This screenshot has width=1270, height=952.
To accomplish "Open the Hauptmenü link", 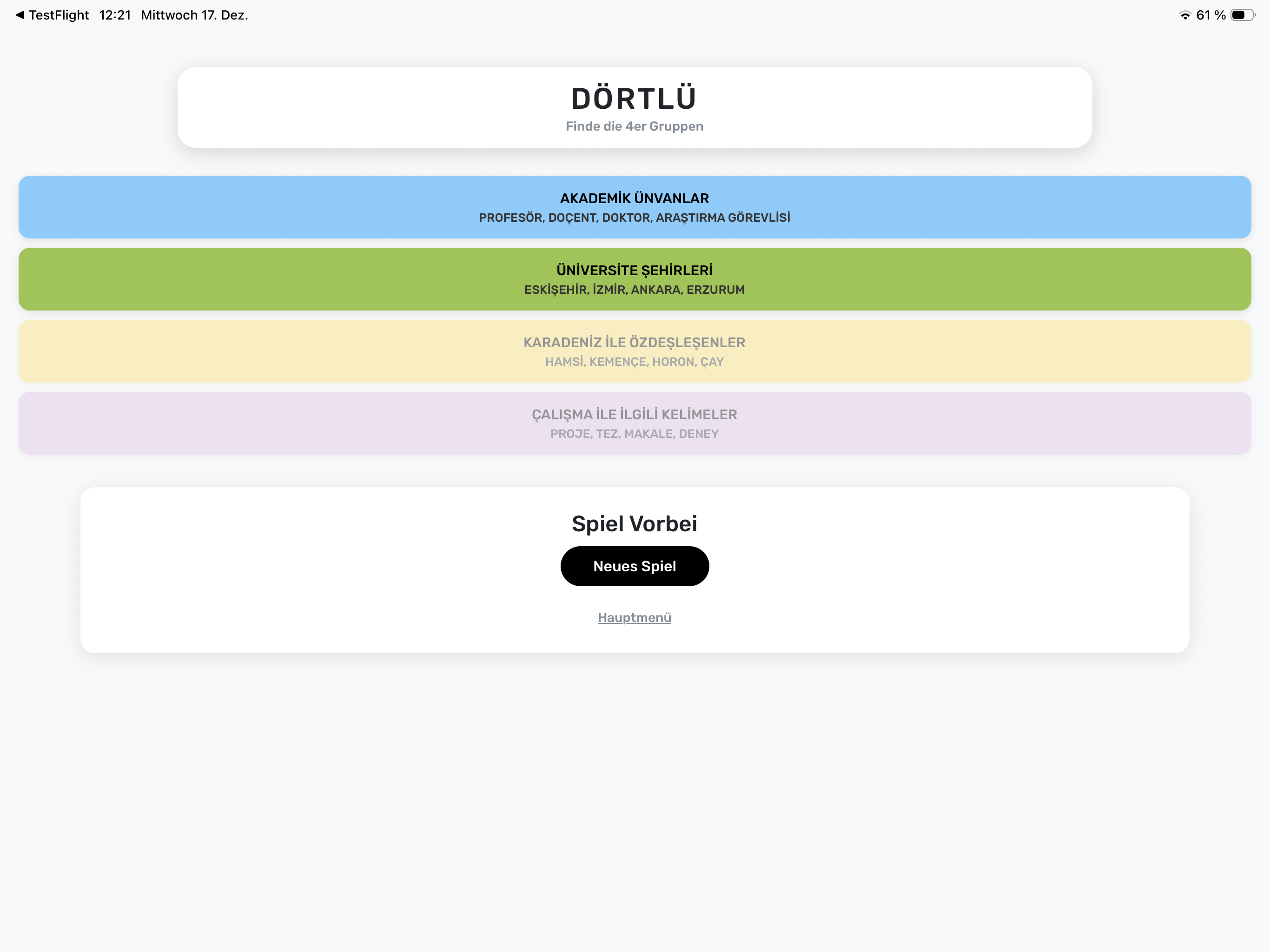I will coord(635,617).
